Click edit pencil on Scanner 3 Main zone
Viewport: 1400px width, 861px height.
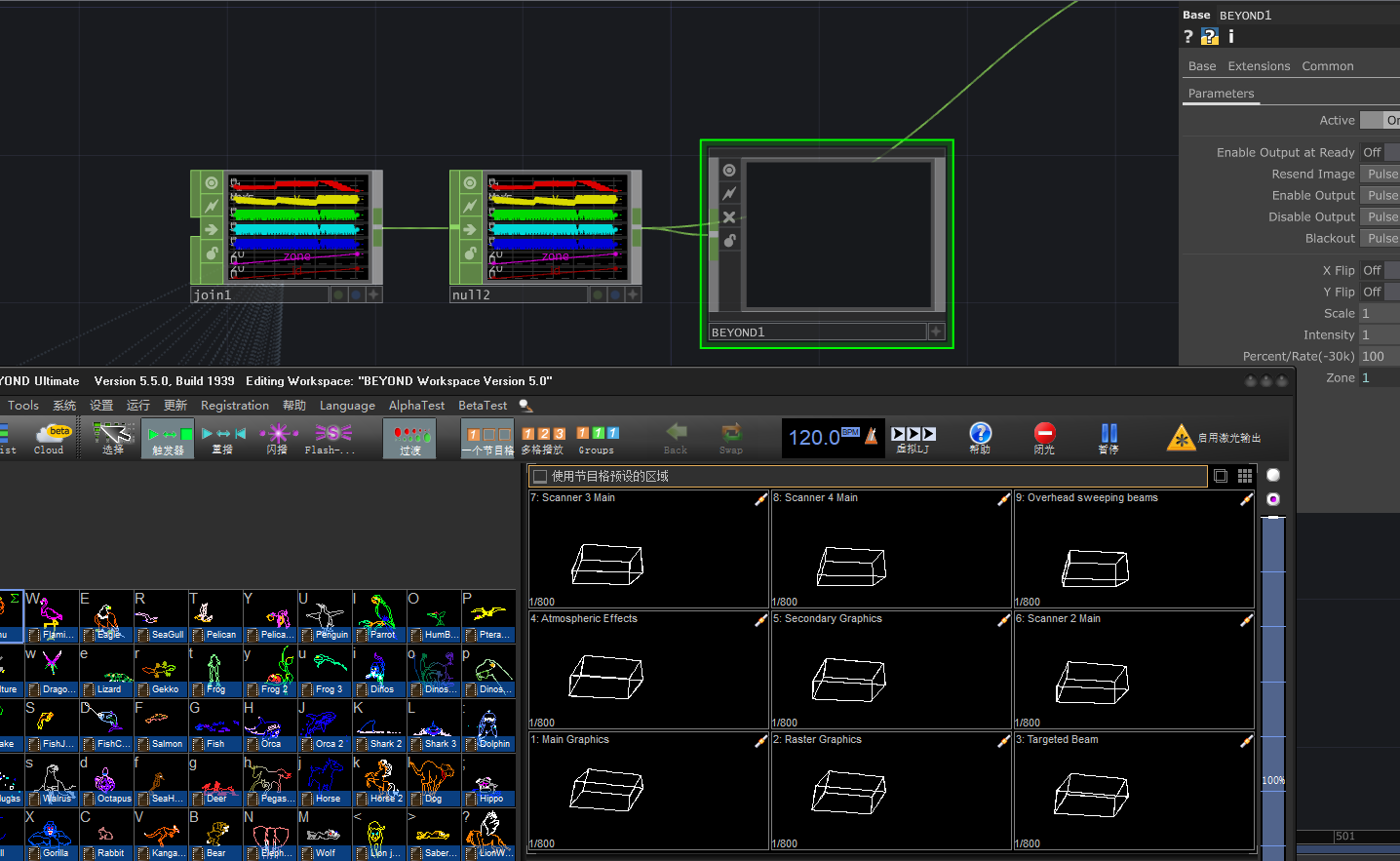(760, 499)
